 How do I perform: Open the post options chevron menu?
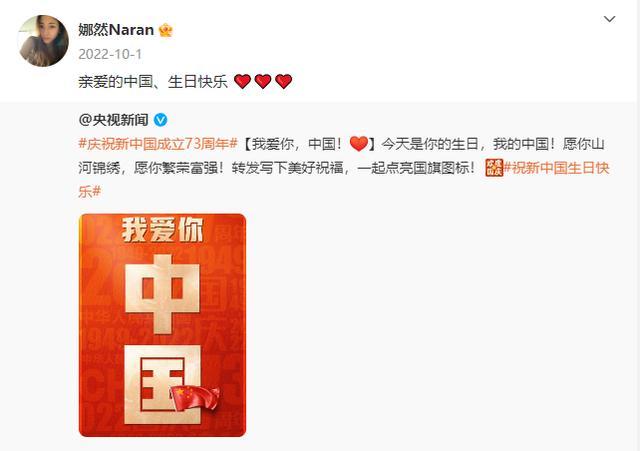[609, 19]
